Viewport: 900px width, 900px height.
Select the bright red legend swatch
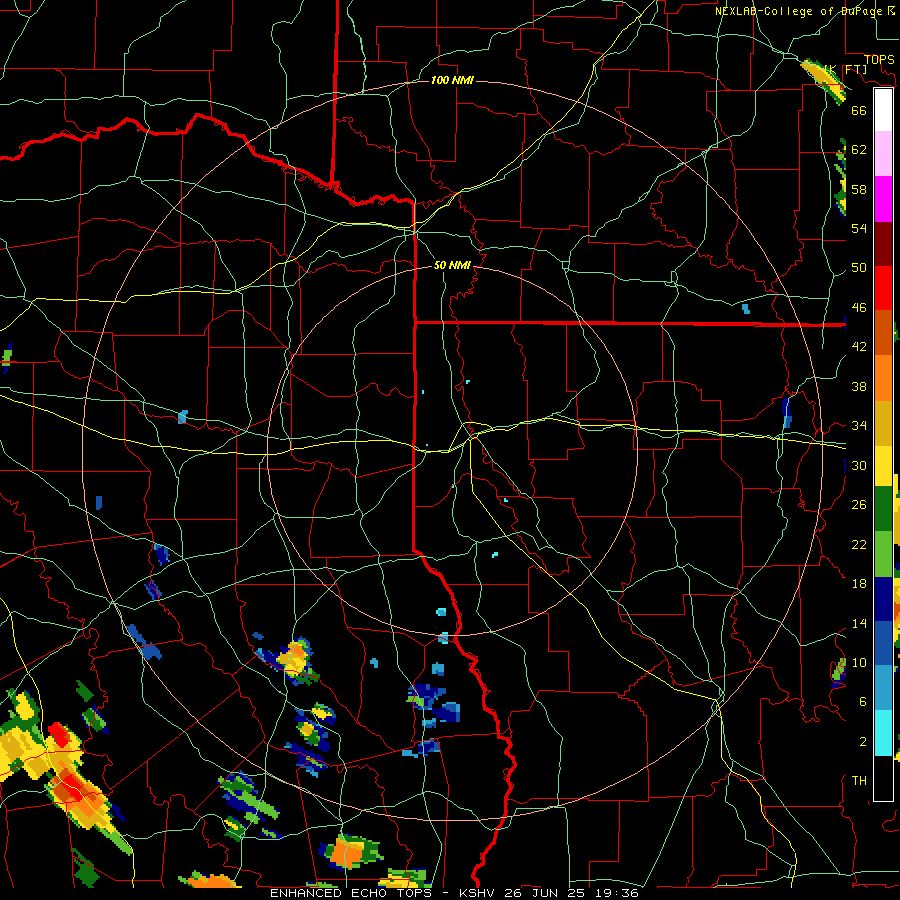pyautogui.click(x=883, y=288)
